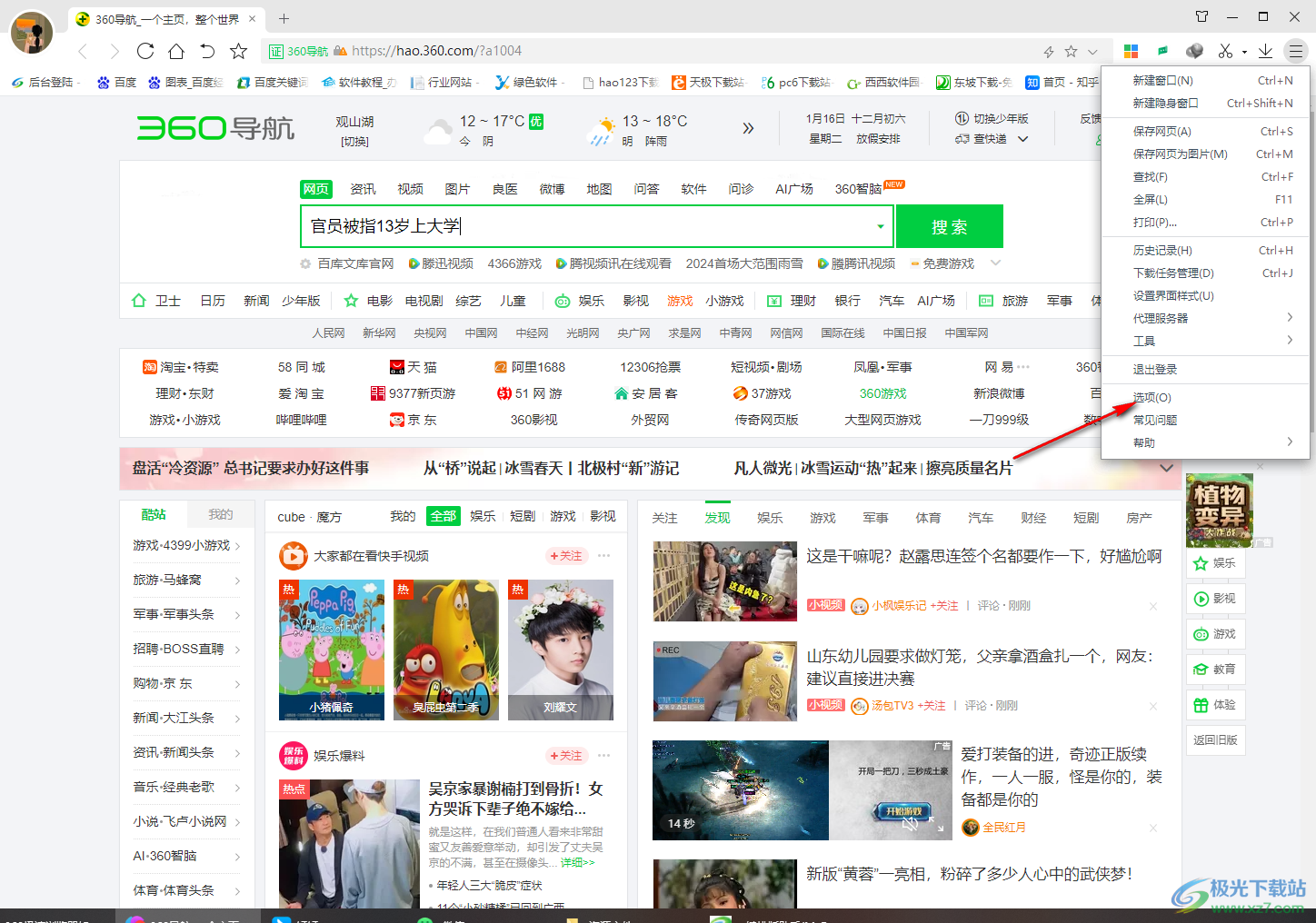
Task: Click the green 搜索 button
Action: pyautogui.click(x=950, y=226)
